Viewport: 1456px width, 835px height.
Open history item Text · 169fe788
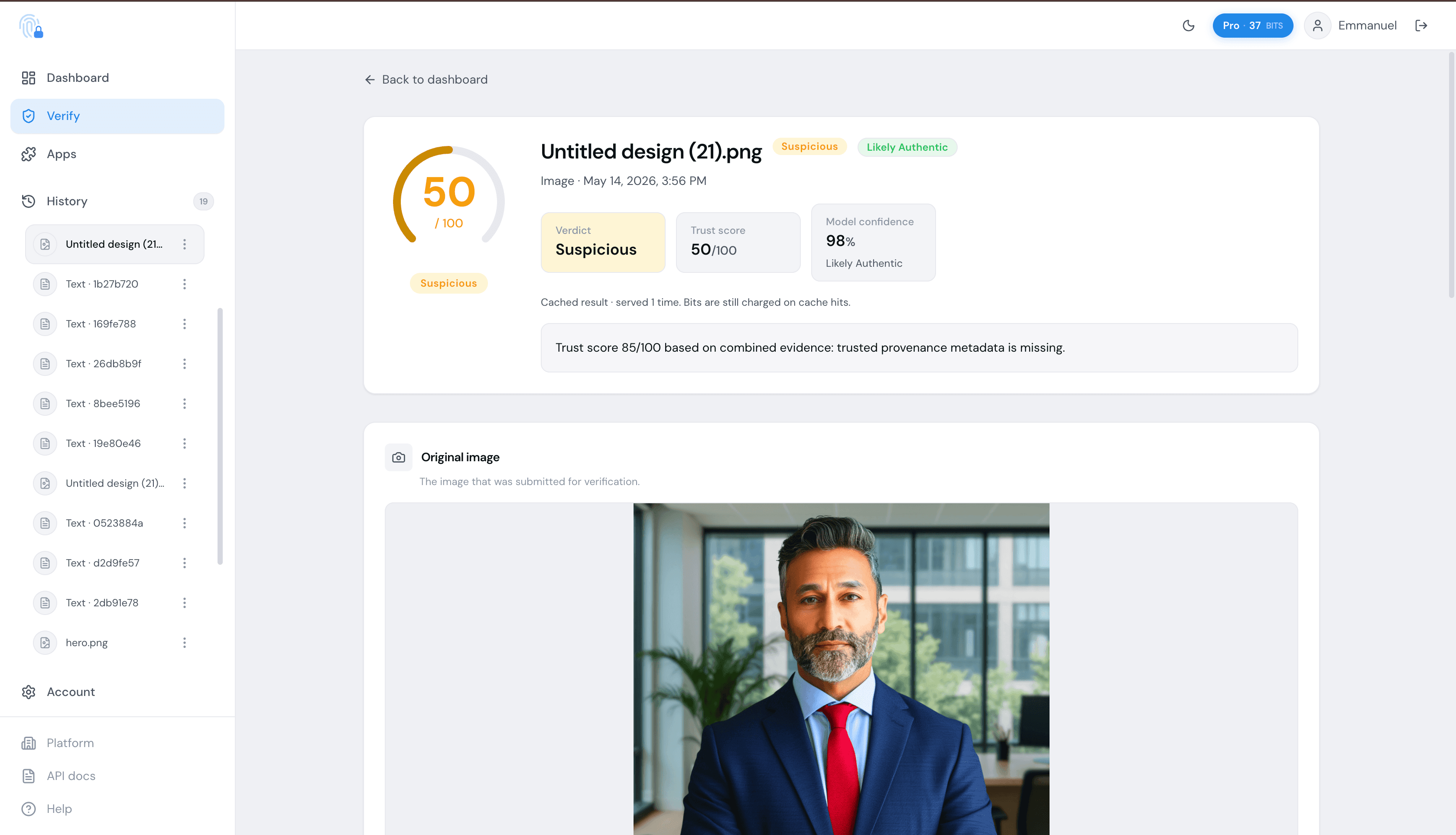point(115,324)
